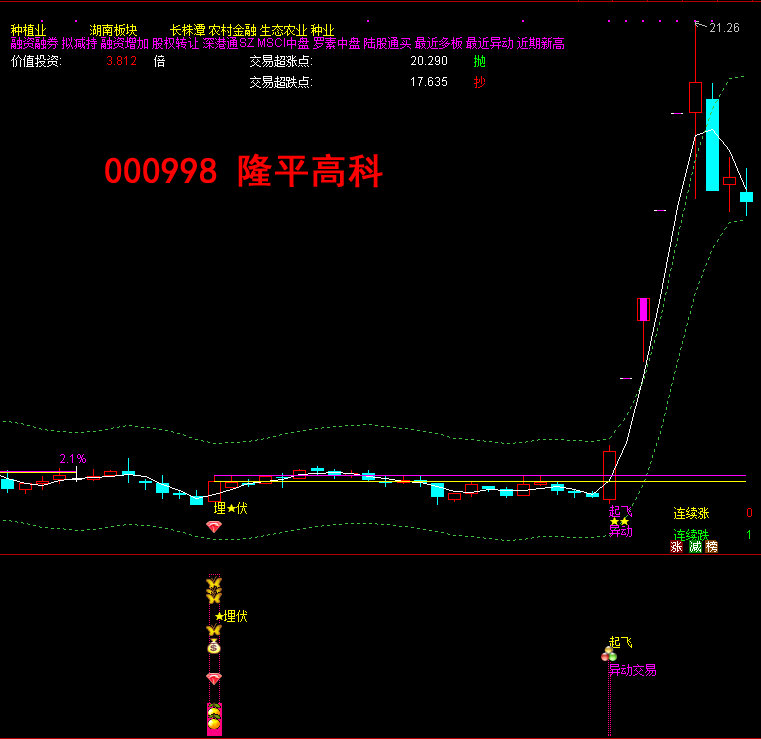Click the 000998 隆平高科 stock title

(x=243, y=173)
